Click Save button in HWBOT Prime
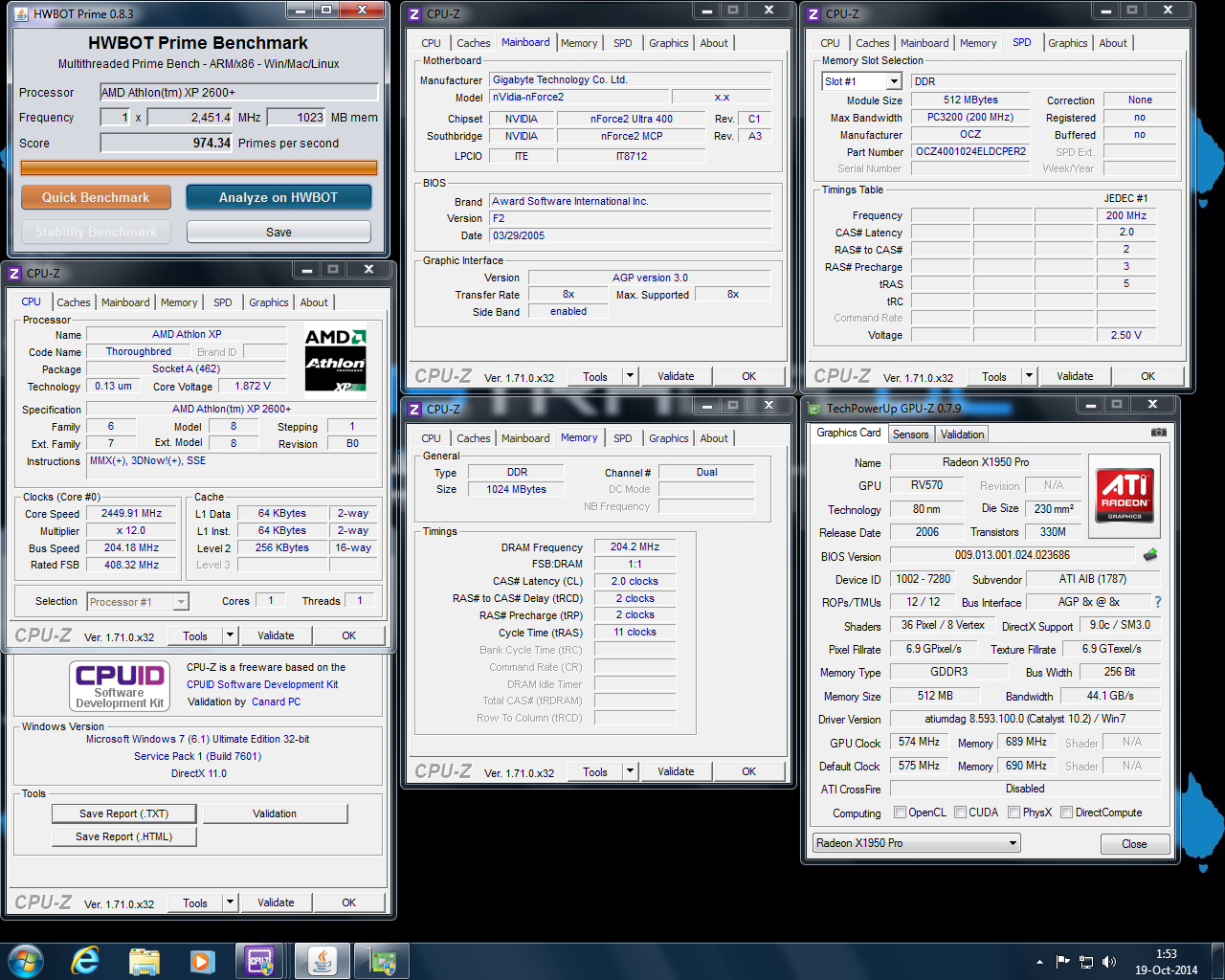This screenshot has height=980, width=1225. (x=278, y=232)
